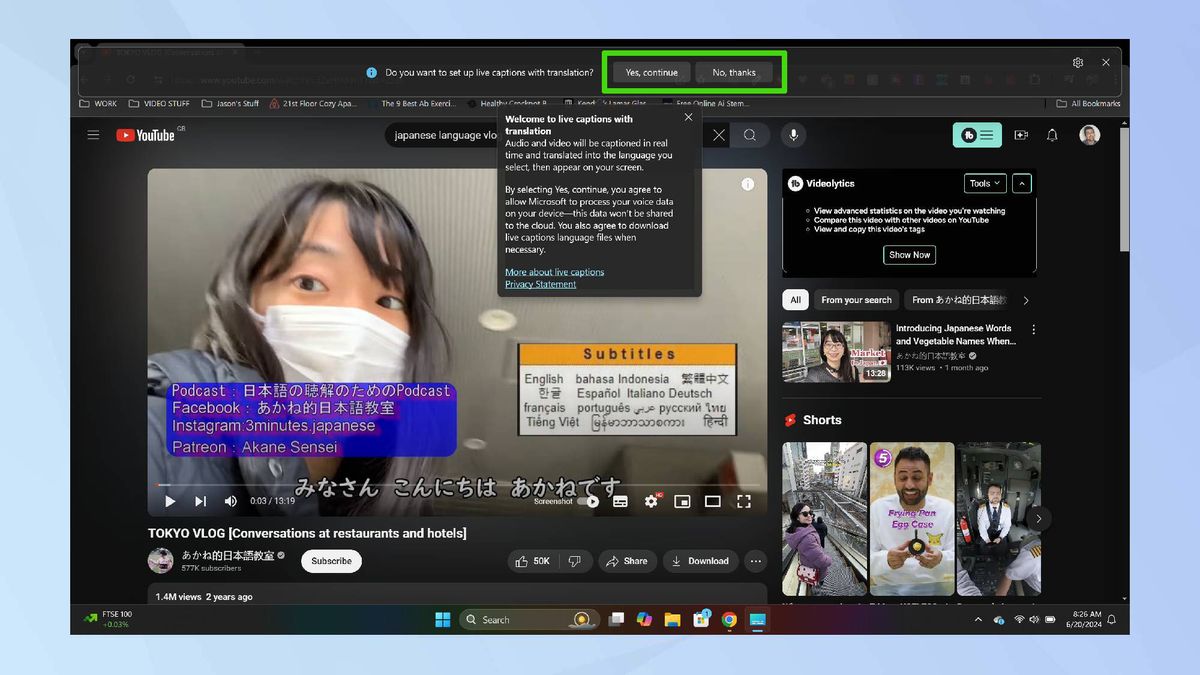Start voice search with the microphone icon
Screen dimensions: 1200x675
pyautogui.click(x=793, y=135)
